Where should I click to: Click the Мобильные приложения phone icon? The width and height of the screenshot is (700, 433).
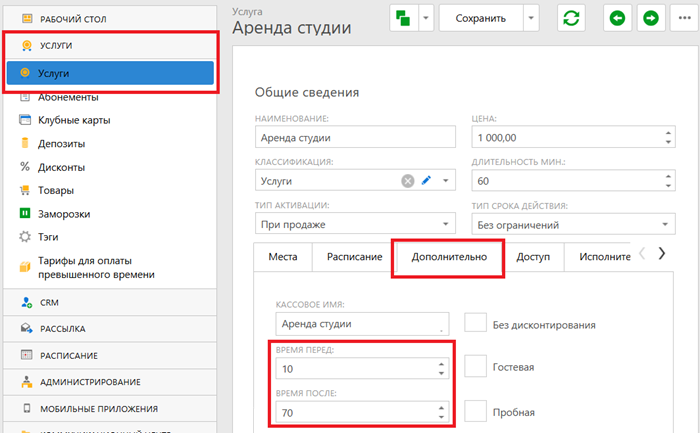27,408
